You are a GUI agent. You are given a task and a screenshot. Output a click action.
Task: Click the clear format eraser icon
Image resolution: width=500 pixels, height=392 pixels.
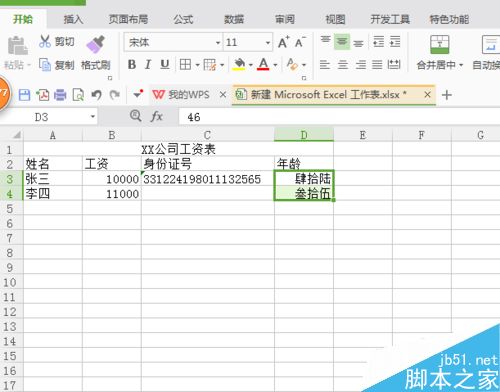292,64
